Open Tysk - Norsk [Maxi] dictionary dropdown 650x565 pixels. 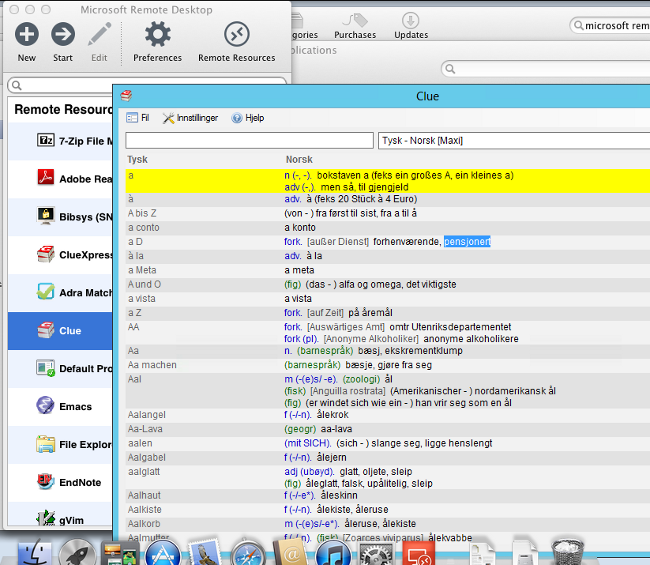[x=514, y=141]
